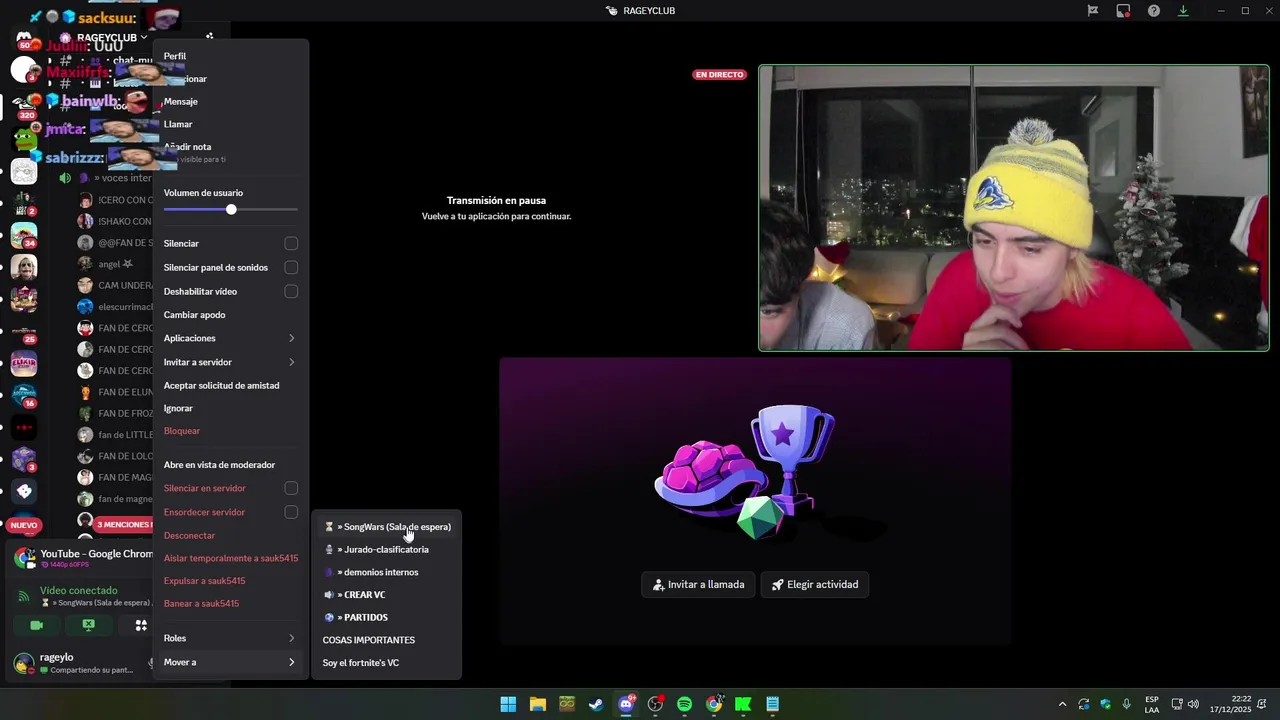Open the server icon with 16 badge
Image resolution: width=1280 pixels, height=720 pixels.
click(x=24, y=396)
